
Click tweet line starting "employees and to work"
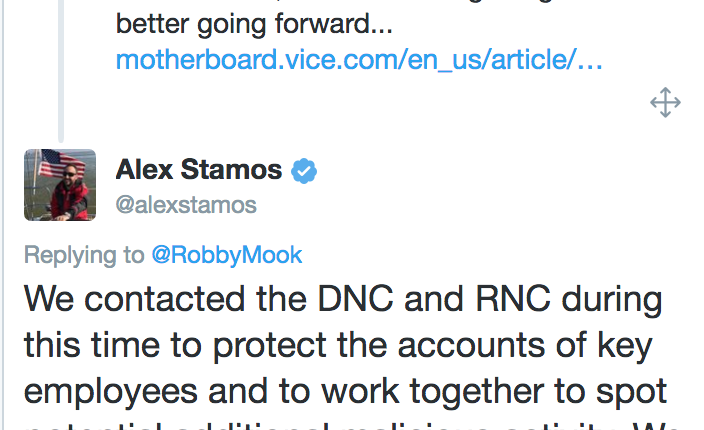coord(345,391)
